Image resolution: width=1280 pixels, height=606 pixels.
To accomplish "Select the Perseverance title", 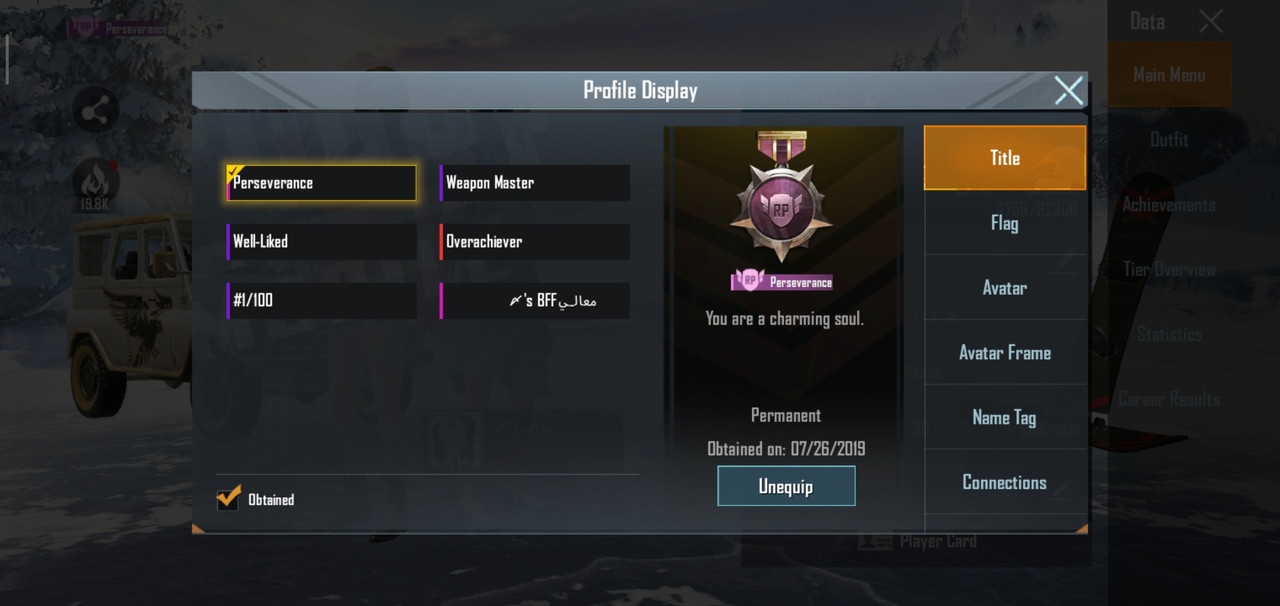I will tap(322, 183).
